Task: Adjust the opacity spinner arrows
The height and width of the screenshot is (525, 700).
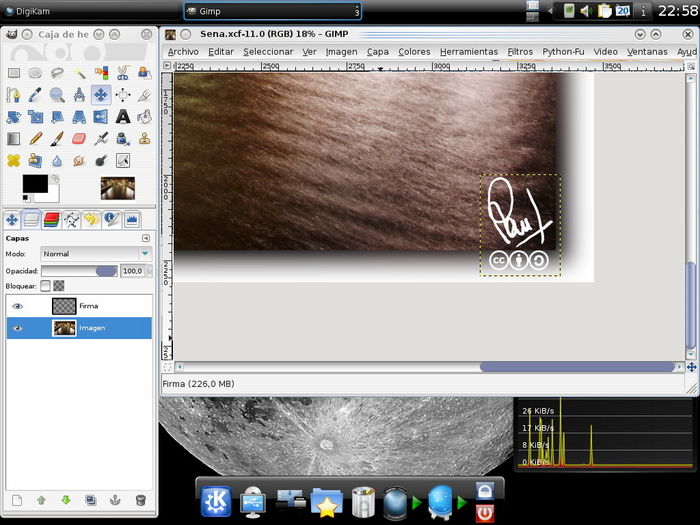Action: [x=149, y=271]
